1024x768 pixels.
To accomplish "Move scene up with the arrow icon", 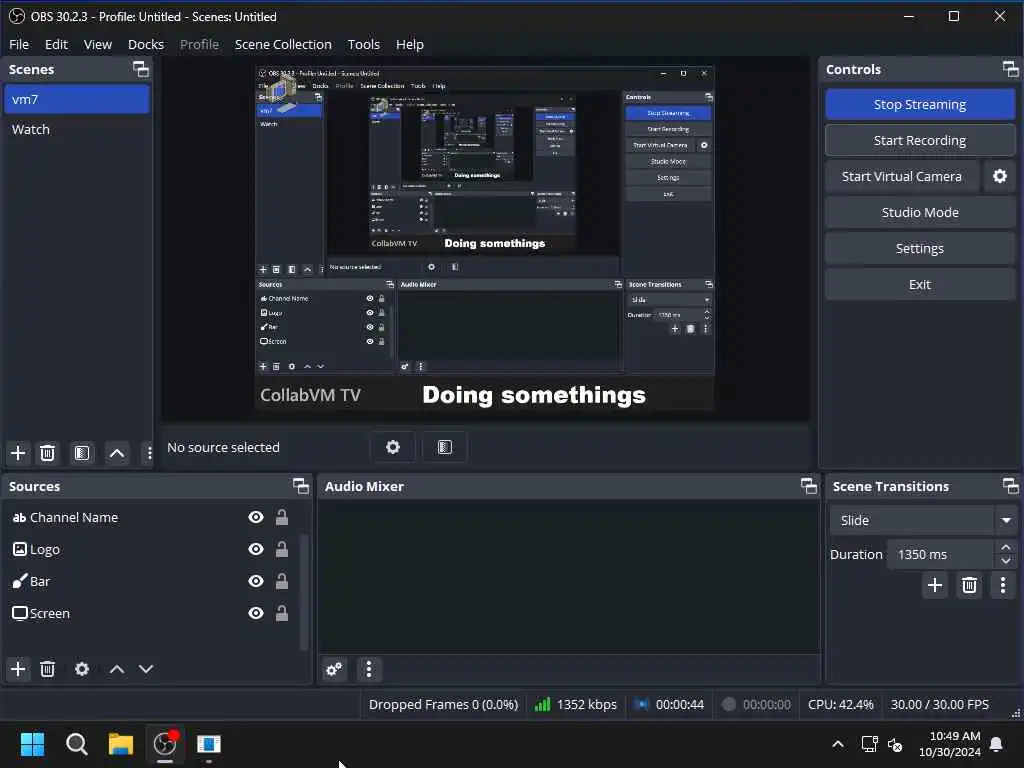I will (117, 453).
